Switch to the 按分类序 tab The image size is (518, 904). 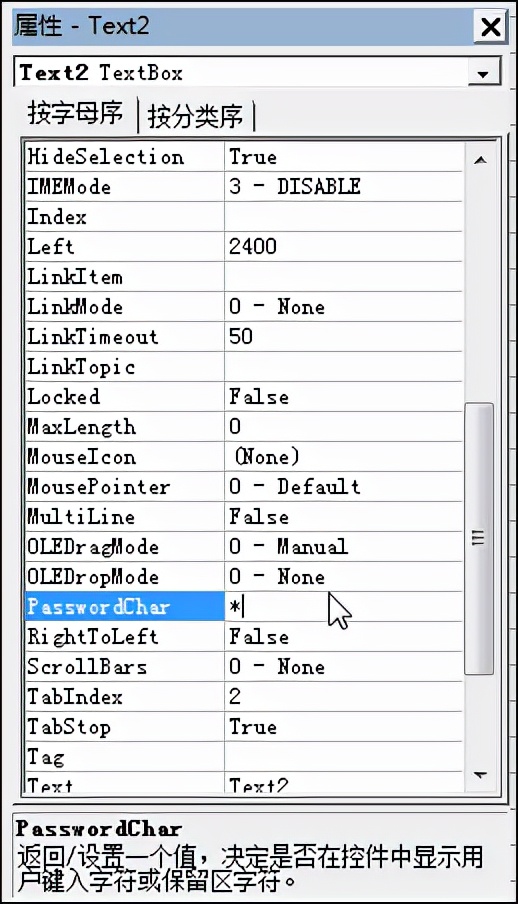coord(195,115)
